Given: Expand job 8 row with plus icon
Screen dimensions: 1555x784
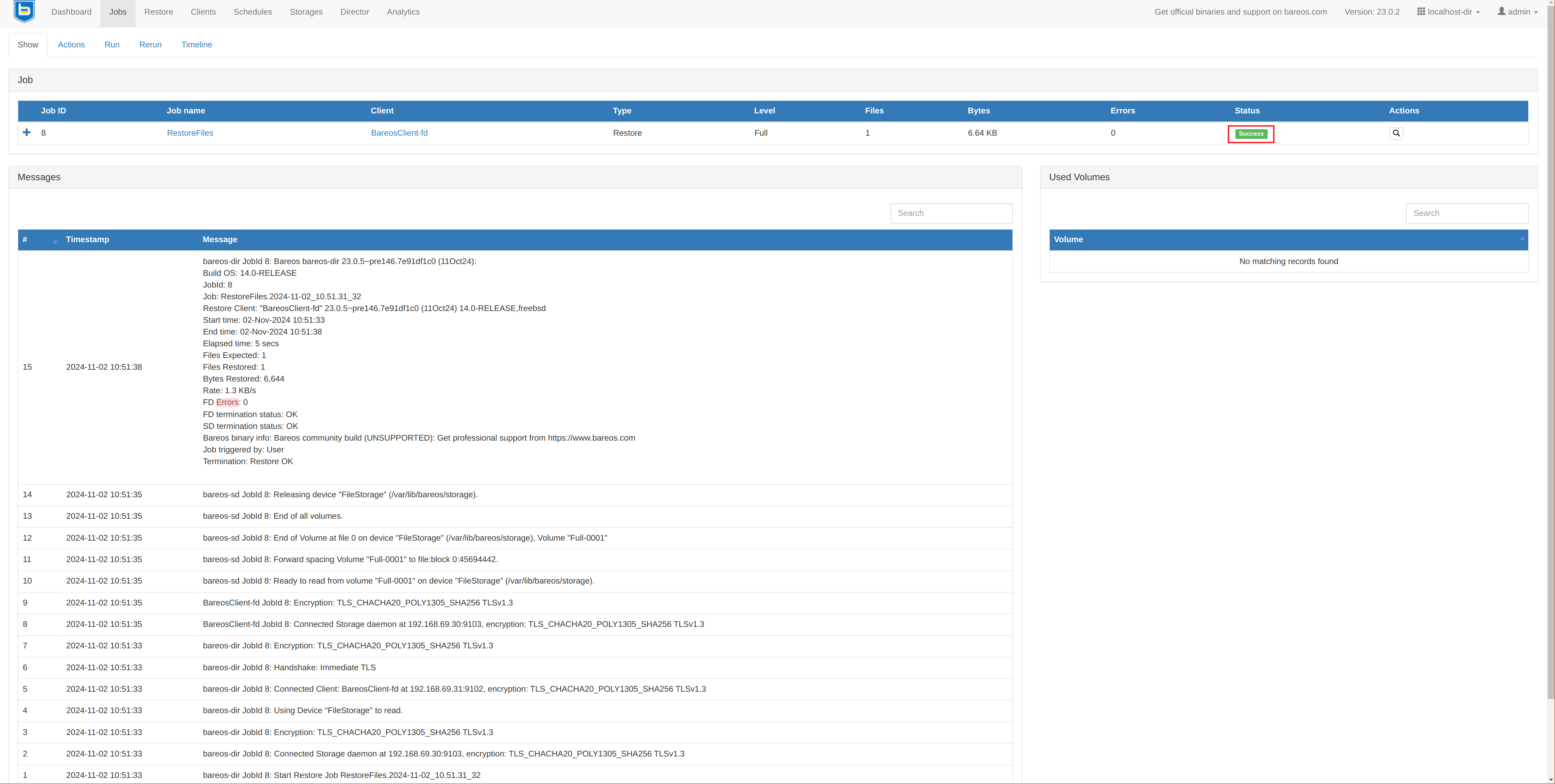Looking at the screenshot, I should pos(27,133).
